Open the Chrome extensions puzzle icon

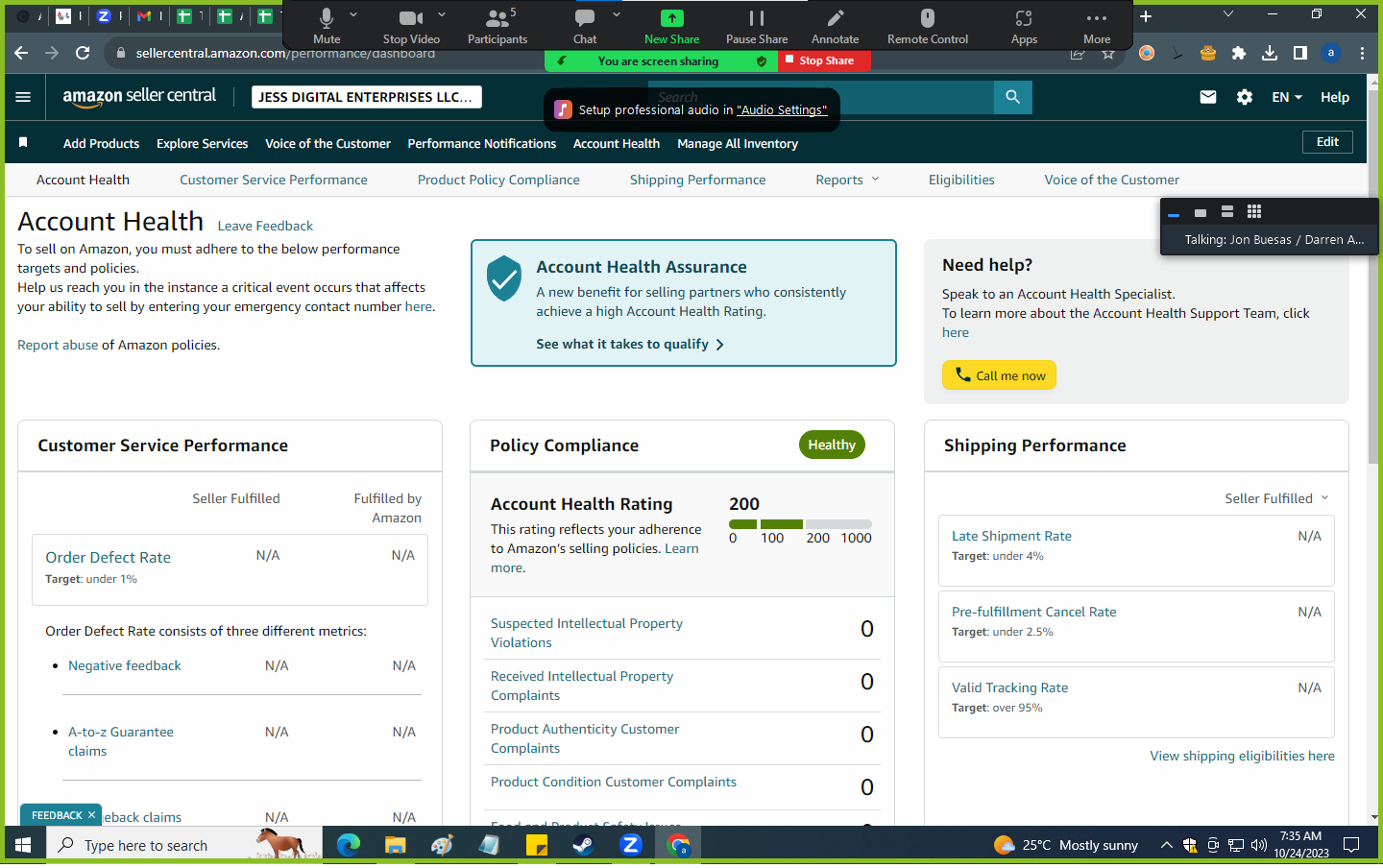click(x=1239, y=54)
